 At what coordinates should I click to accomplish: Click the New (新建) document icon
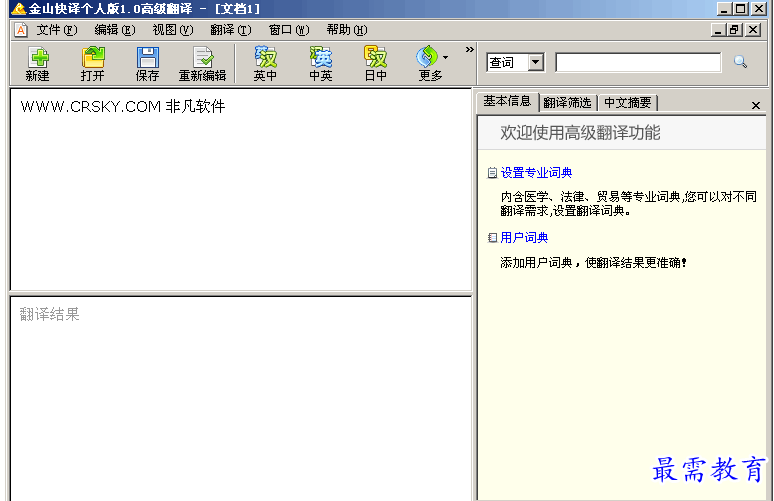pyautogui.click(x=38, y=58)
